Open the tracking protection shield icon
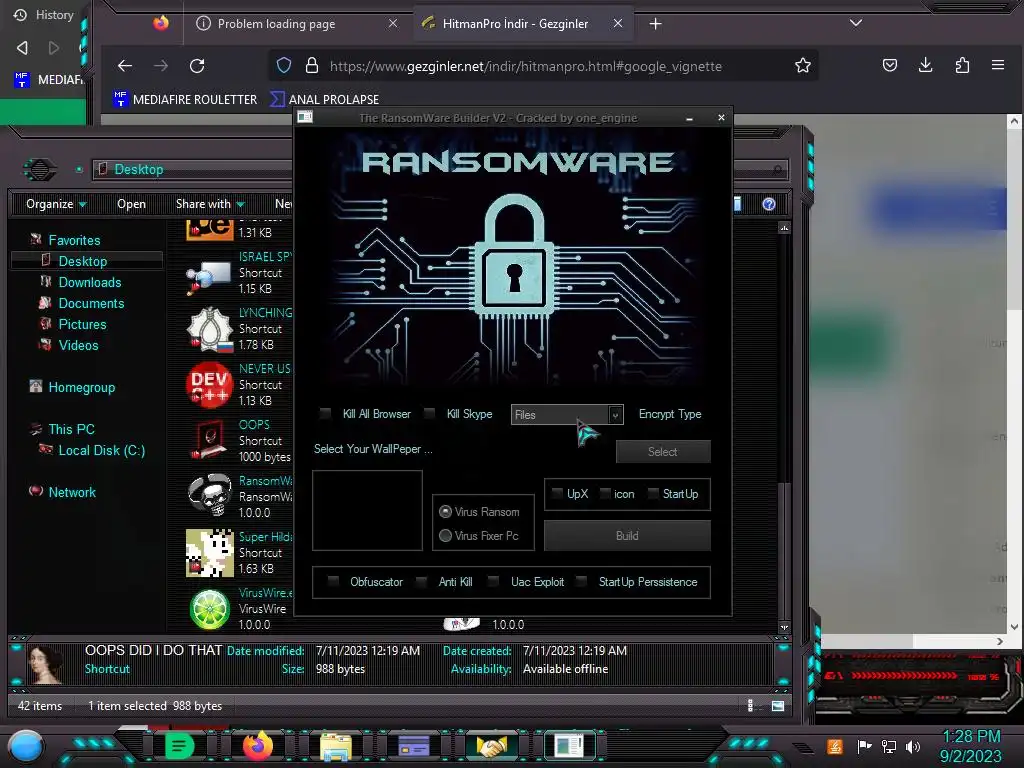This screenshot has width=1024, height=768. (283, 65)
